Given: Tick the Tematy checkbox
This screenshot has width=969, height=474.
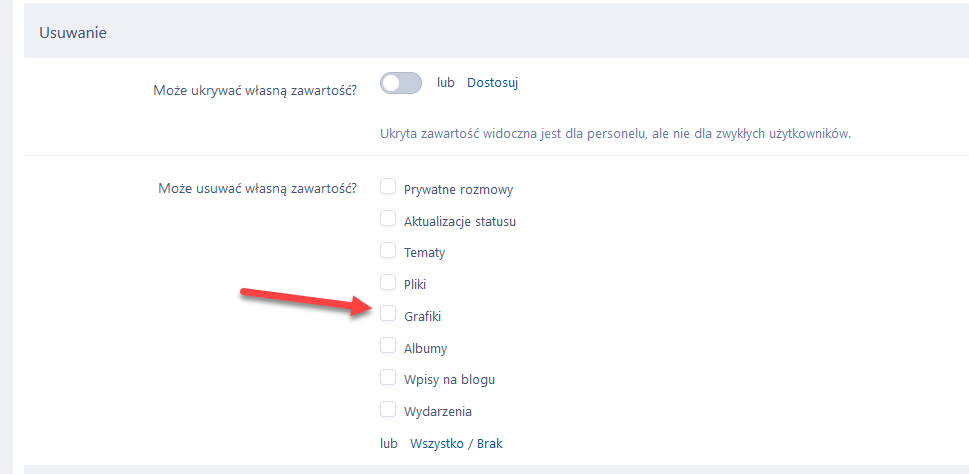Looking at the screenshot, I should pyautogui.click(x=388, y=251).
